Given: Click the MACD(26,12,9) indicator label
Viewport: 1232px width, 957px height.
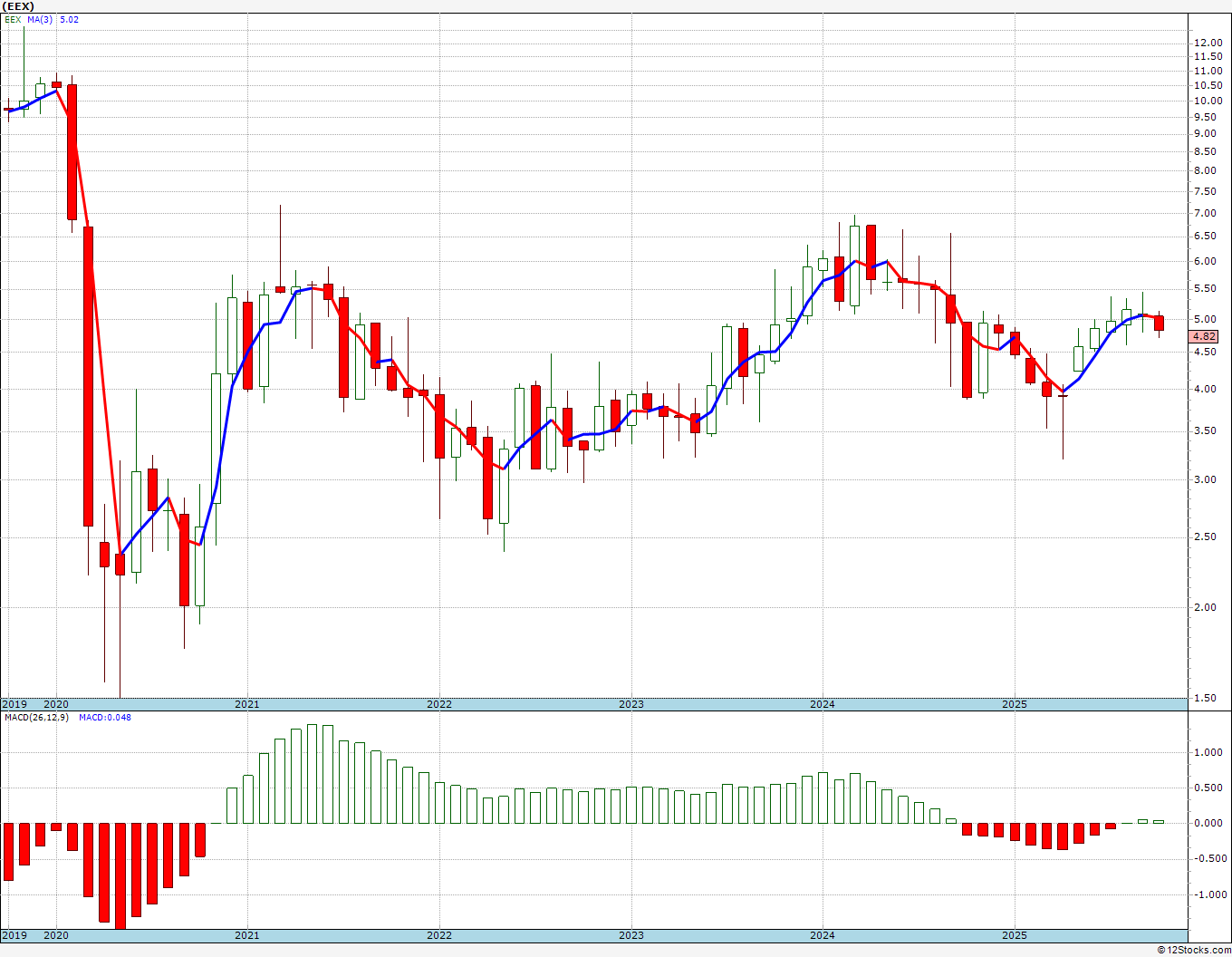Looking at the screenshot, I should click(36, 718).
